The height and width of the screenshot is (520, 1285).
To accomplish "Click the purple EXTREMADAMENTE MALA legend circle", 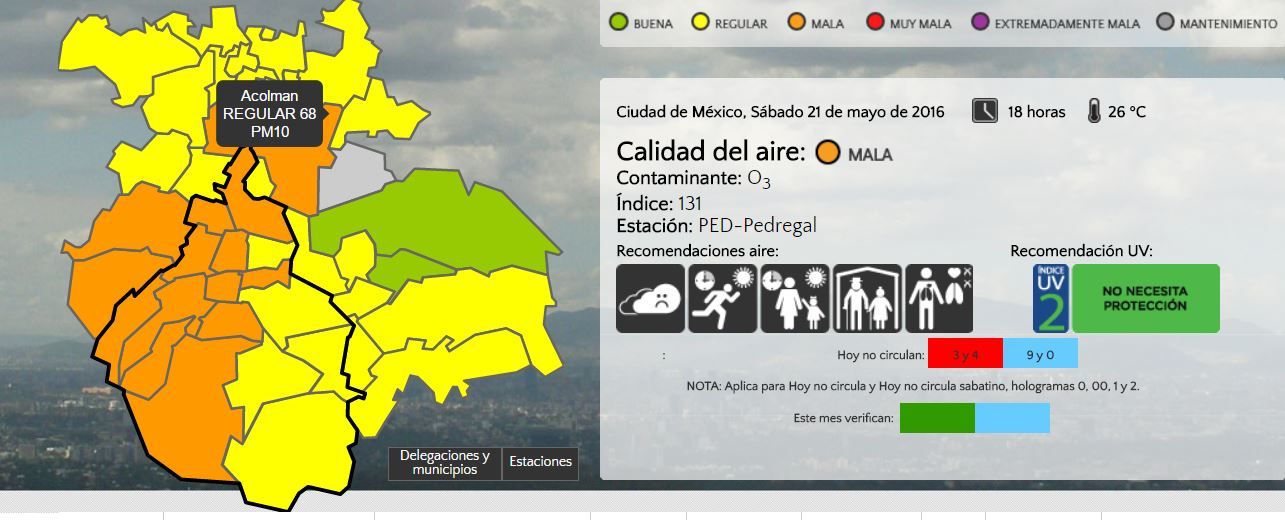I will 977,22.
